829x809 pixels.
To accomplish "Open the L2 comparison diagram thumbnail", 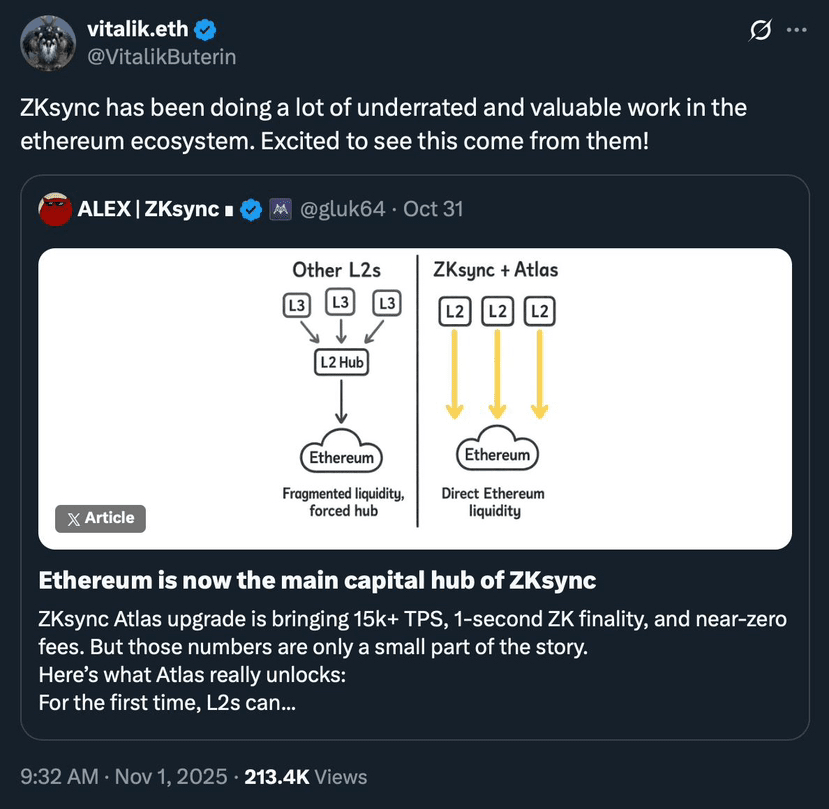I will pyautogui.click(x=414, y=398).
